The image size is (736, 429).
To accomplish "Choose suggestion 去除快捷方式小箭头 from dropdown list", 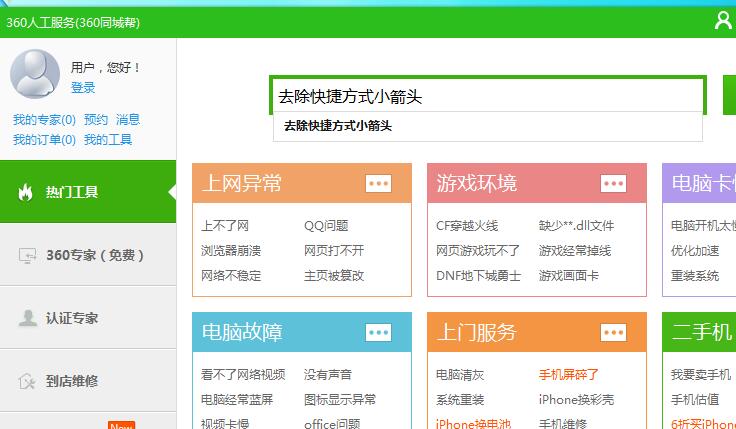I will [488, 126].
